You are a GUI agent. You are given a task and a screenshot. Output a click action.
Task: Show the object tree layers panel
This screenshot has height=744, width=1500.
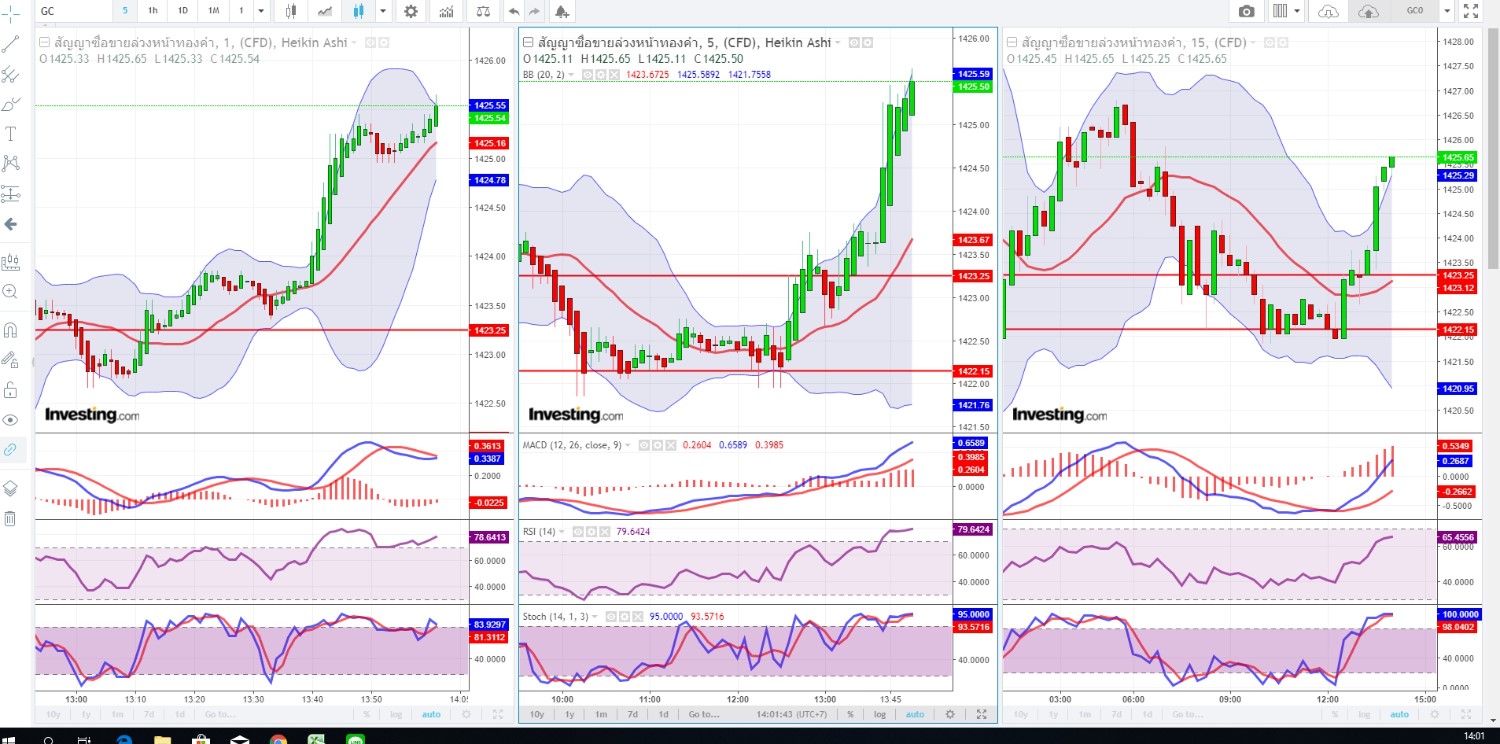[11, 488]
